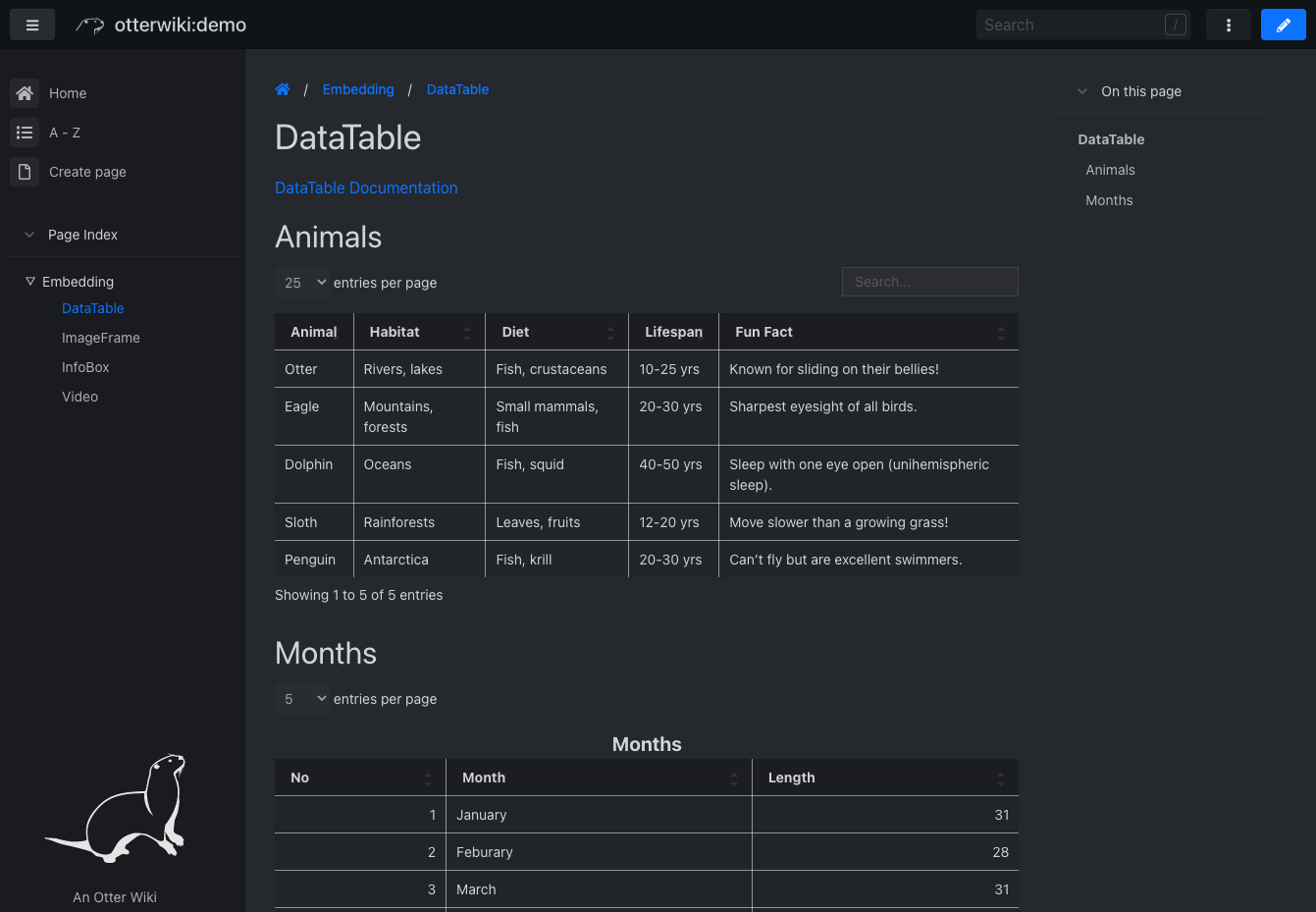The height and width of the screenshot is (912, 1316).
Task: Click the otterwiki:demo site title
Action: pos(181,25)
